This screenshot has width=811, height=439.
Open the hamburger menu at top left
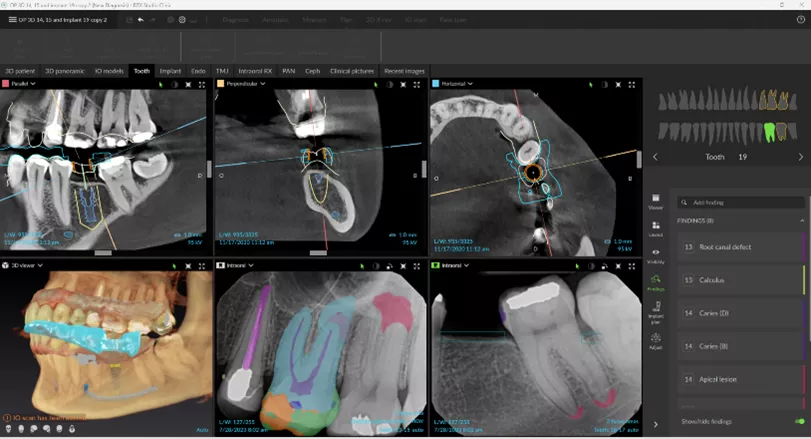(10, 19)
